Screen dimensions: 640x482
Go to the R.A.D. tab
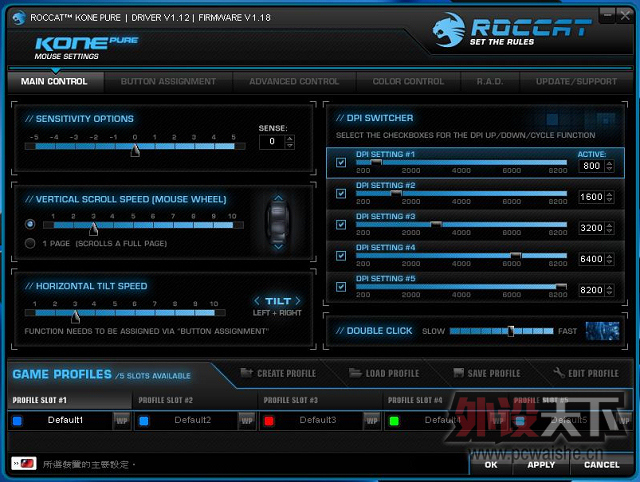pos(490,82)
